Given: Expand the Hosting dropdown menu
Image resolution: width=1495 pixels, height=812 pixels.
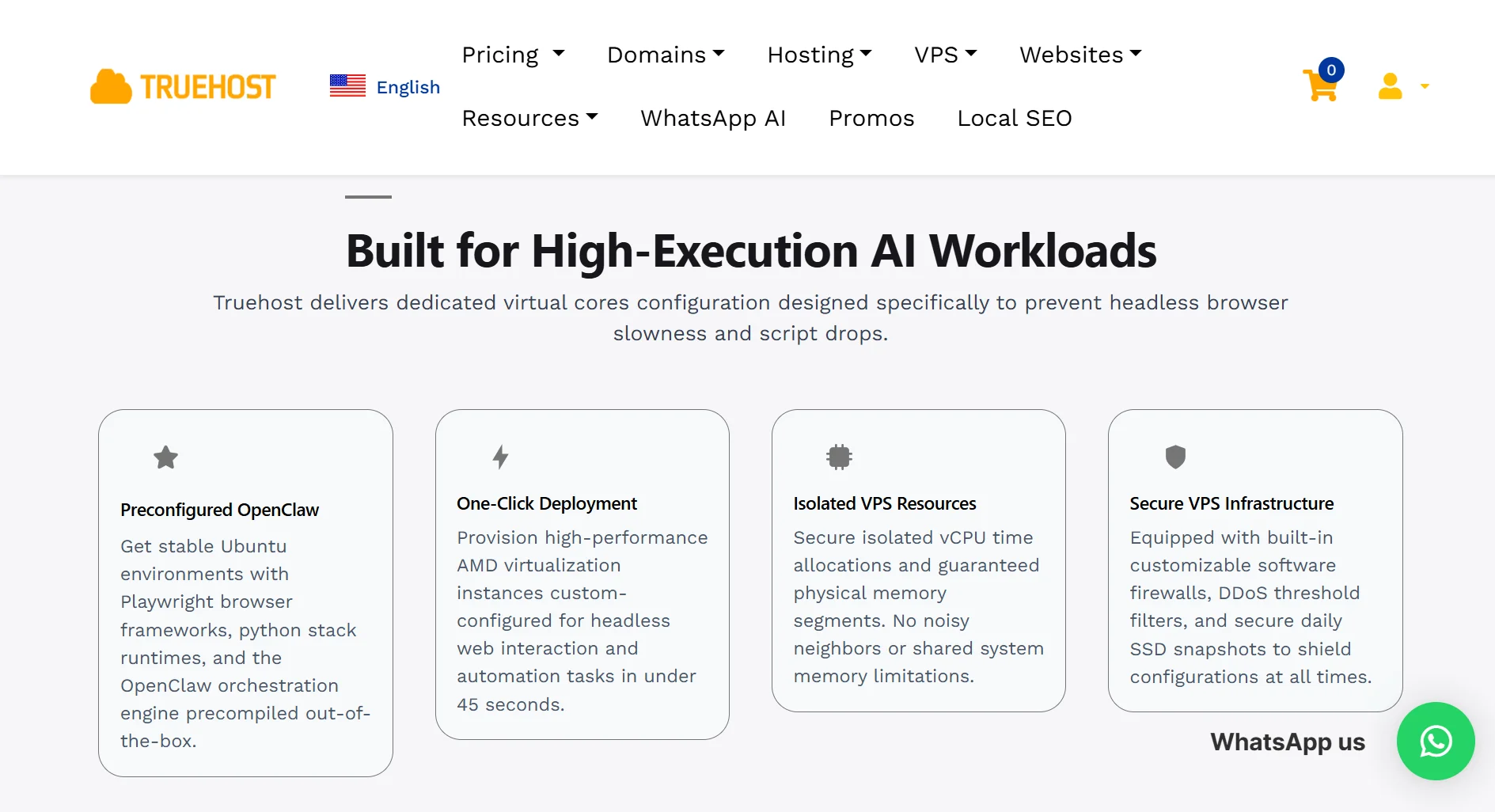Looking at the screenshot, I should tap(819, 55).
